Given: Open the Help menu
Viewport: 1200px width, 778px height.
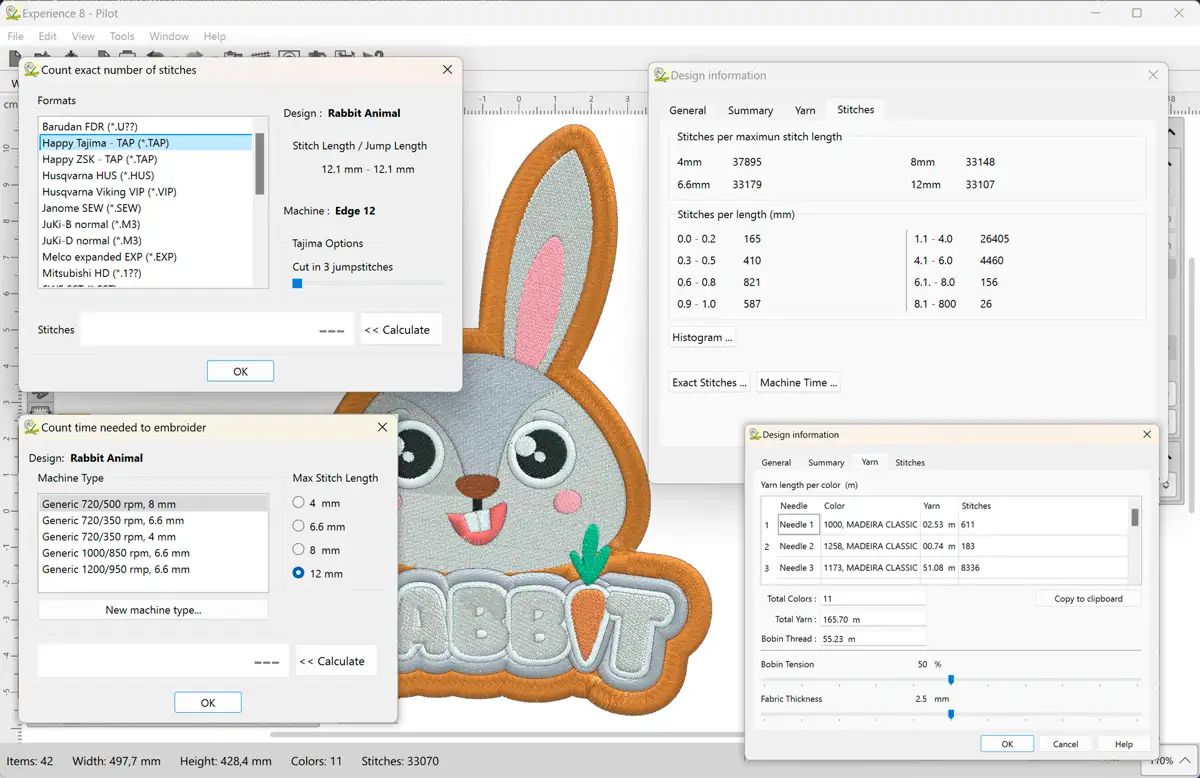Looking at the screenshot, I should point(214,36).
